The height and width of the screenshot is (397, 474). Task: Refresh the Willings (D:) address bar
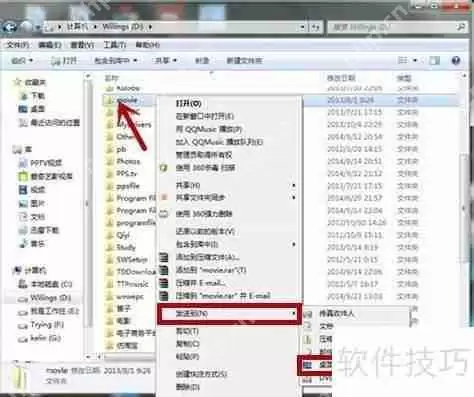point(316,27)
